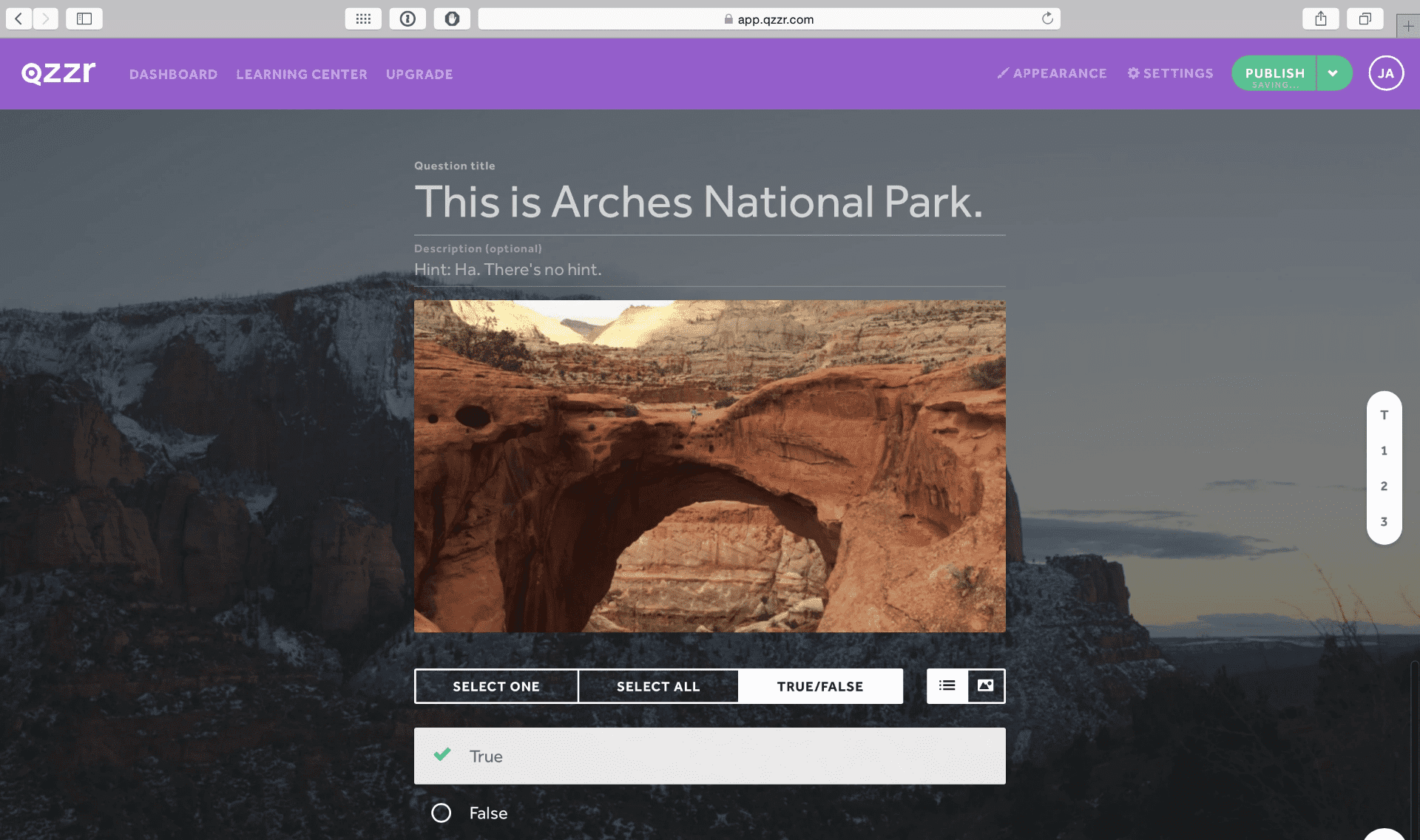Image resolution: width=1420 pixels, height=840 pixels.
Task: Go to the Dashboard
Action: tap(173, 74)
